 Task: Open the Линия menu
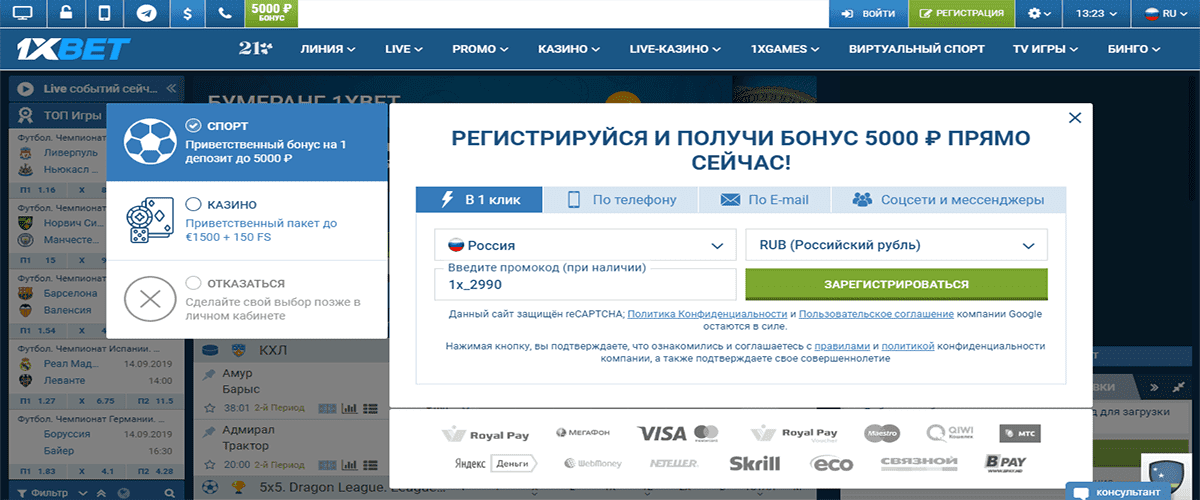click(329, 49)
